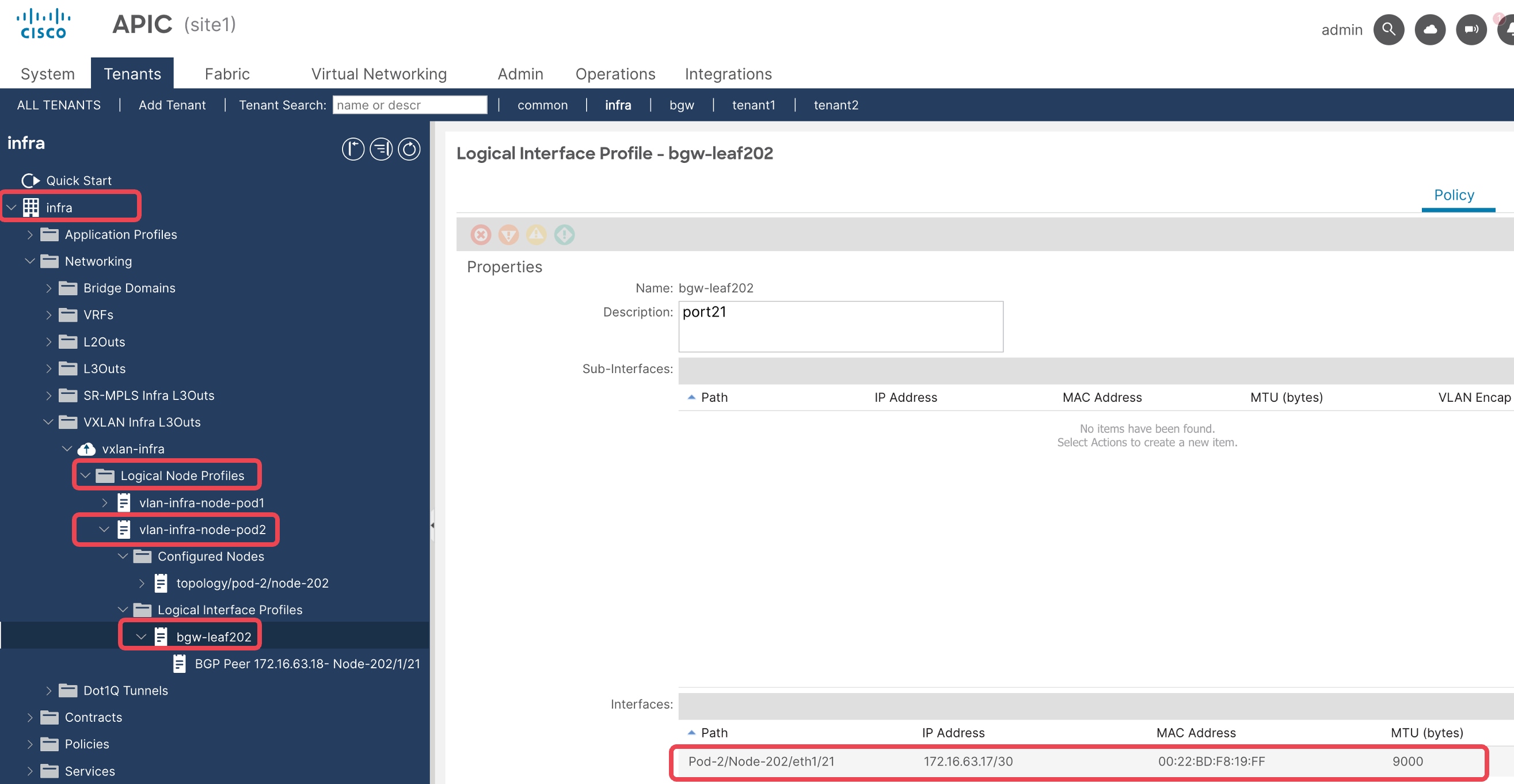This screenshot has height=784, width=1514.
Task: Click the topology/pod-2/node-202 document icon
Action: [x=161, y=583]
